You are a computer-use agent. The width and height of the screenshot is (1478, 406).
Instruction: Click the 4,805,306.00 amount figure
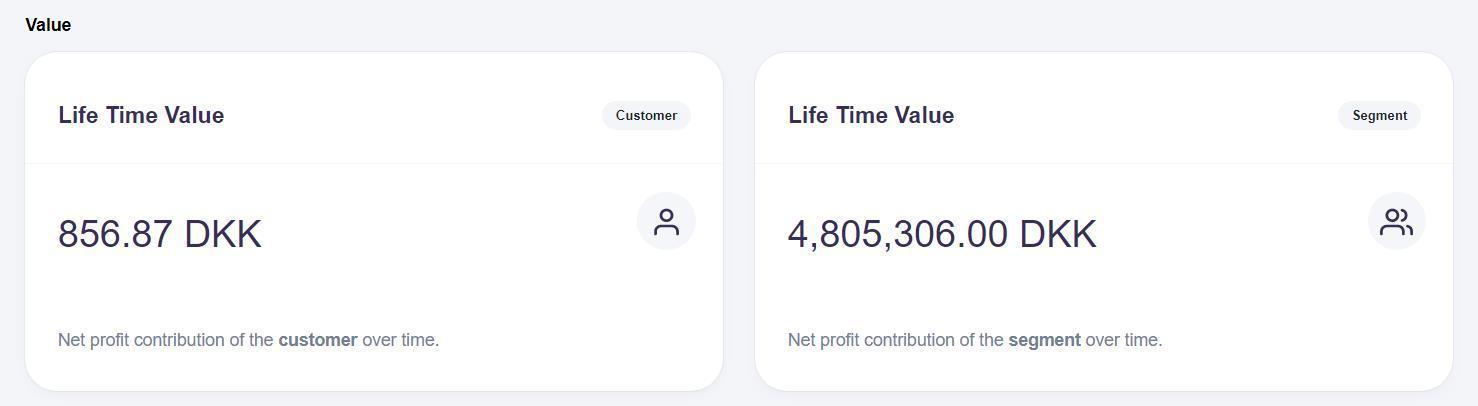[898, 234]
